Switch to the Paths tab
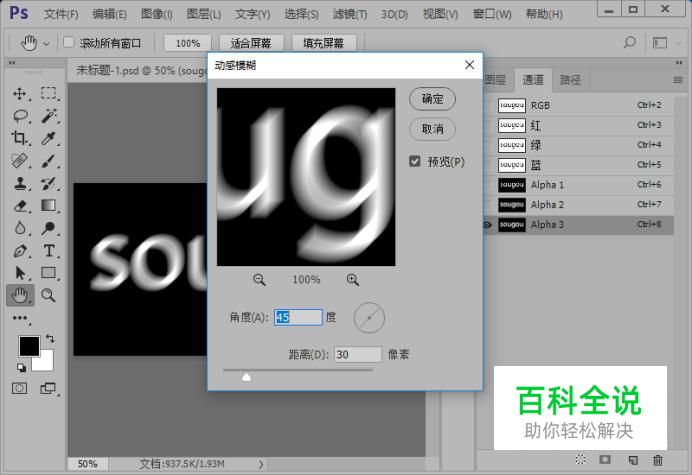Image resolution: width=692 pixels, height=475 pixels. pos(570,80)
